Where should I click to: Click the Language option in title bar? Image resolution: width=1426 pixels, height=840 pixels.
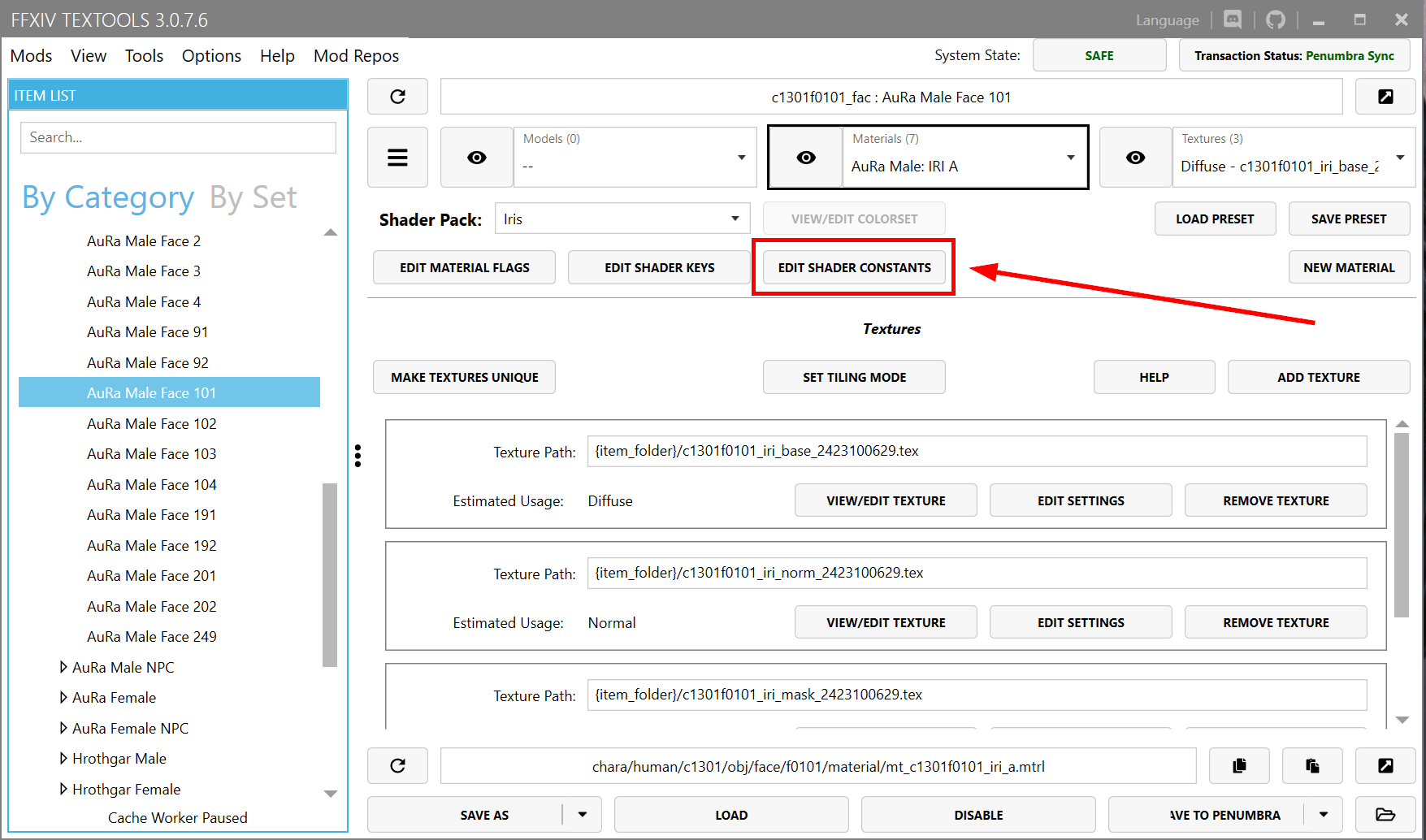click(x=1167, y=20)
